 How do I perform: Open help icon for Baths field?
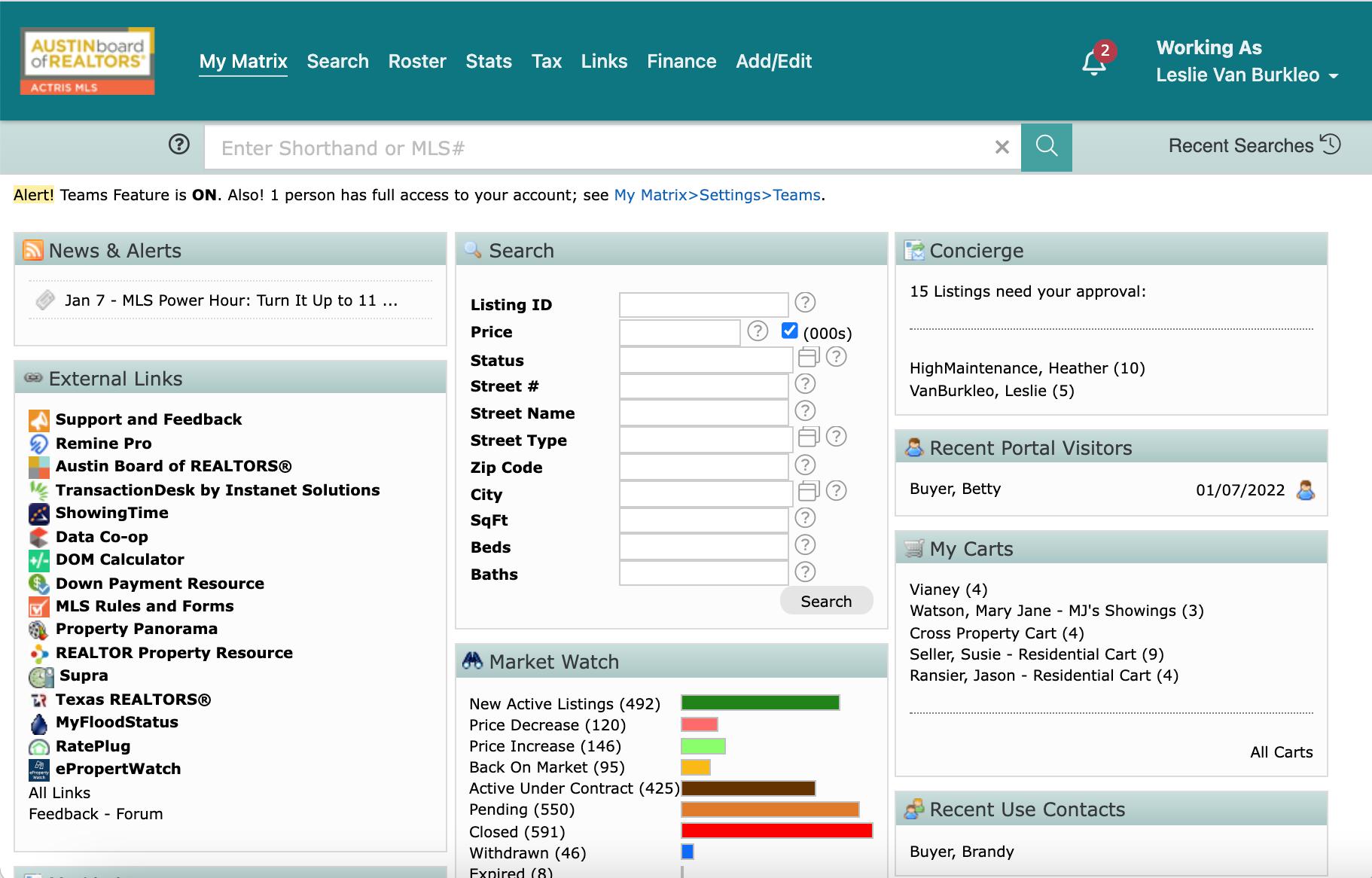coord(805,572)
